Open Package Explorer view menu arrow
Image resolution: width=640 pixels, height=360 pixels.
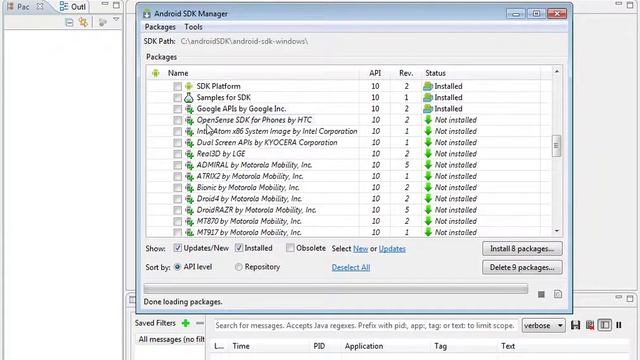[116, 20]
